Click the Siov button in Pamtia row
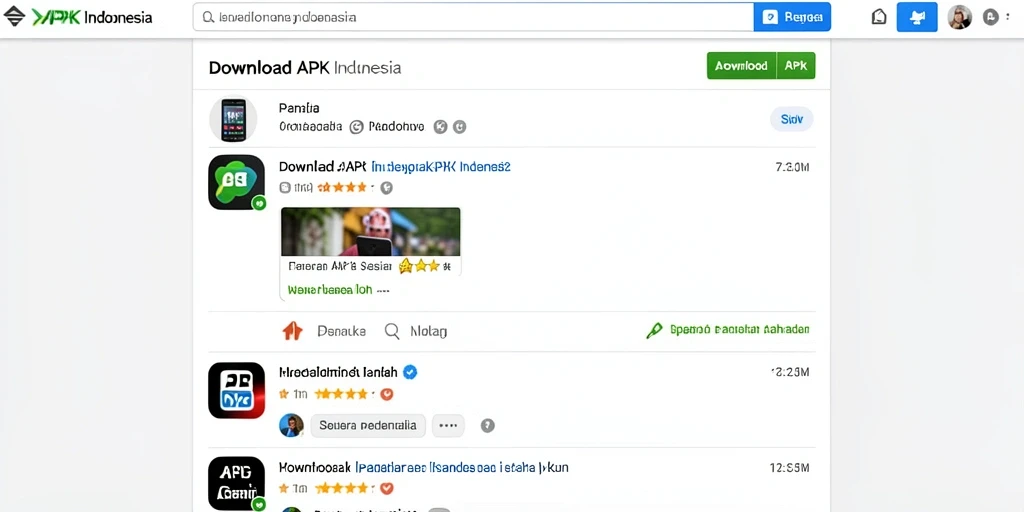 (x=792, y=120)
